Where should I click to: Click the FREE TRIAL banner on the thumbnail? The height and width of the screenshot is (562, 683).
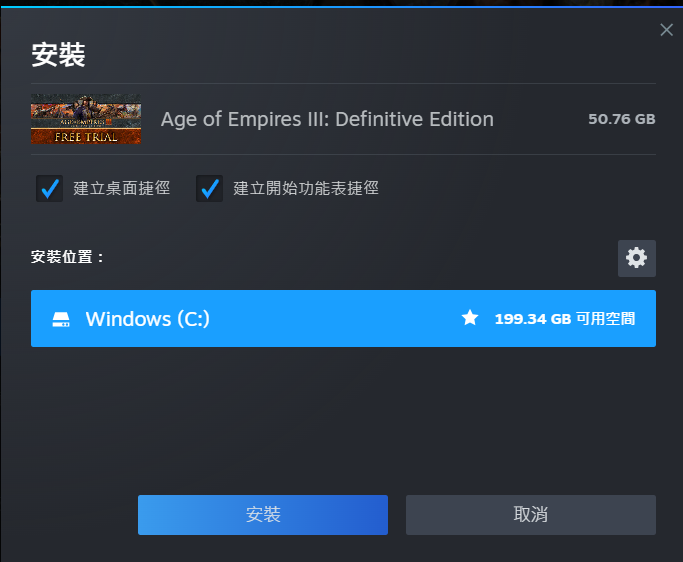point(86,136)
